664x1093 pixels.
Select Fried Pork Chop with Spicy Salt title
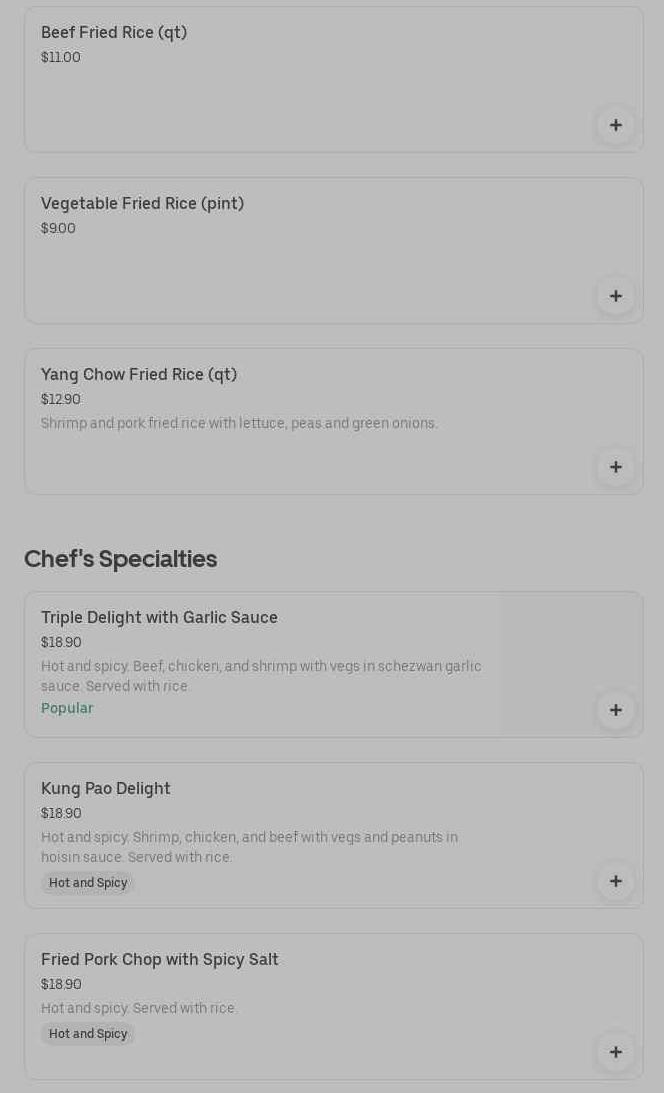click(x=160, y=959)
